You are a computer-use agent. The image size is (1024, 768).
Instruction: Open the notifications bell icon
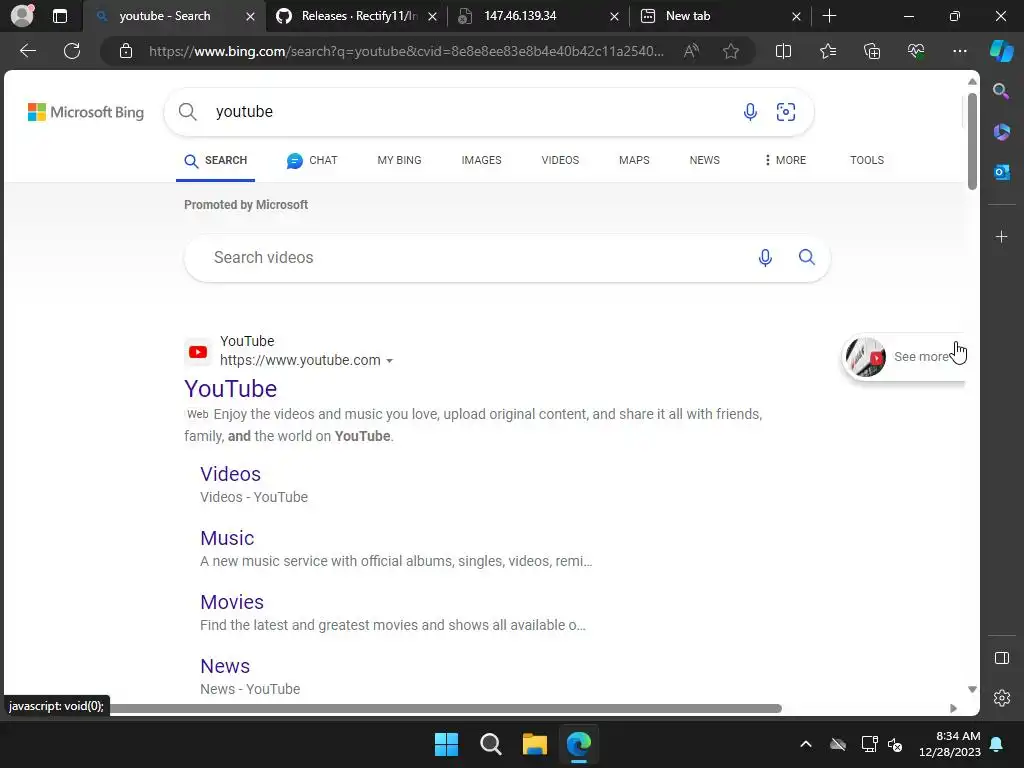997,744
